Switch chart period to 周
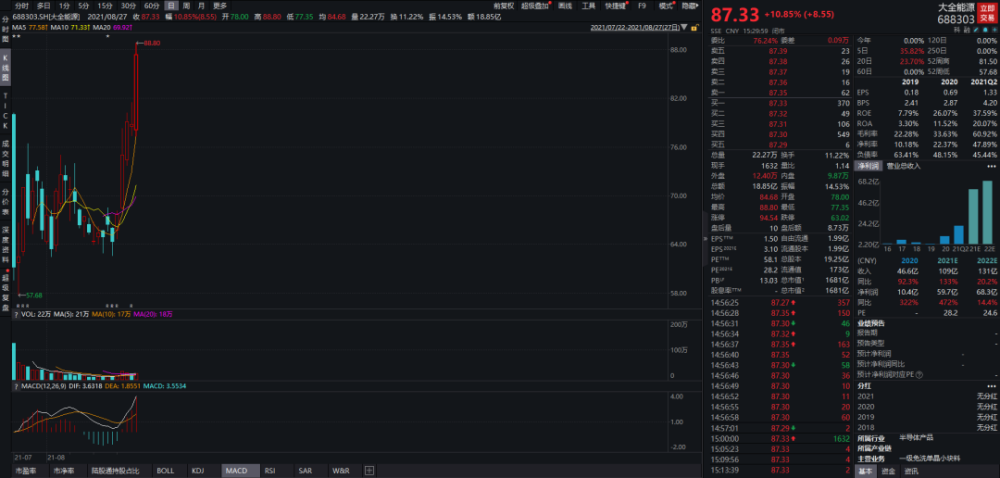The image size is (1000, 478). click(x=185, y=6)
